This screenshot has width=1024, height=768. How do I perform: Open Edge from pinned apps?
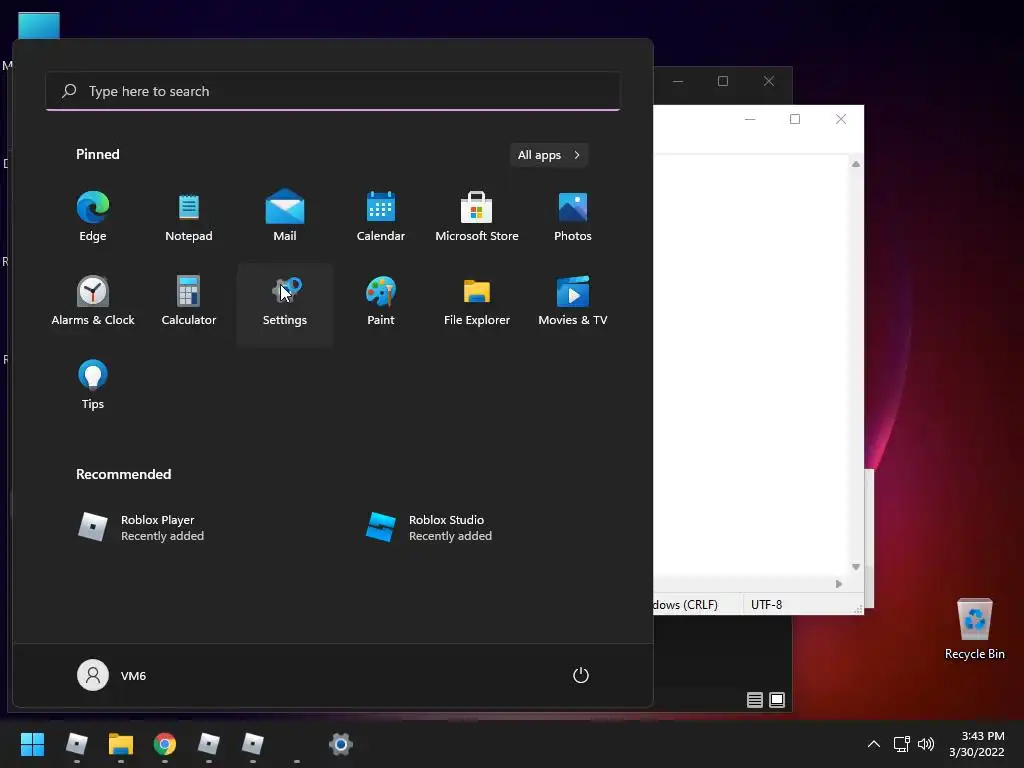point(93,217)
